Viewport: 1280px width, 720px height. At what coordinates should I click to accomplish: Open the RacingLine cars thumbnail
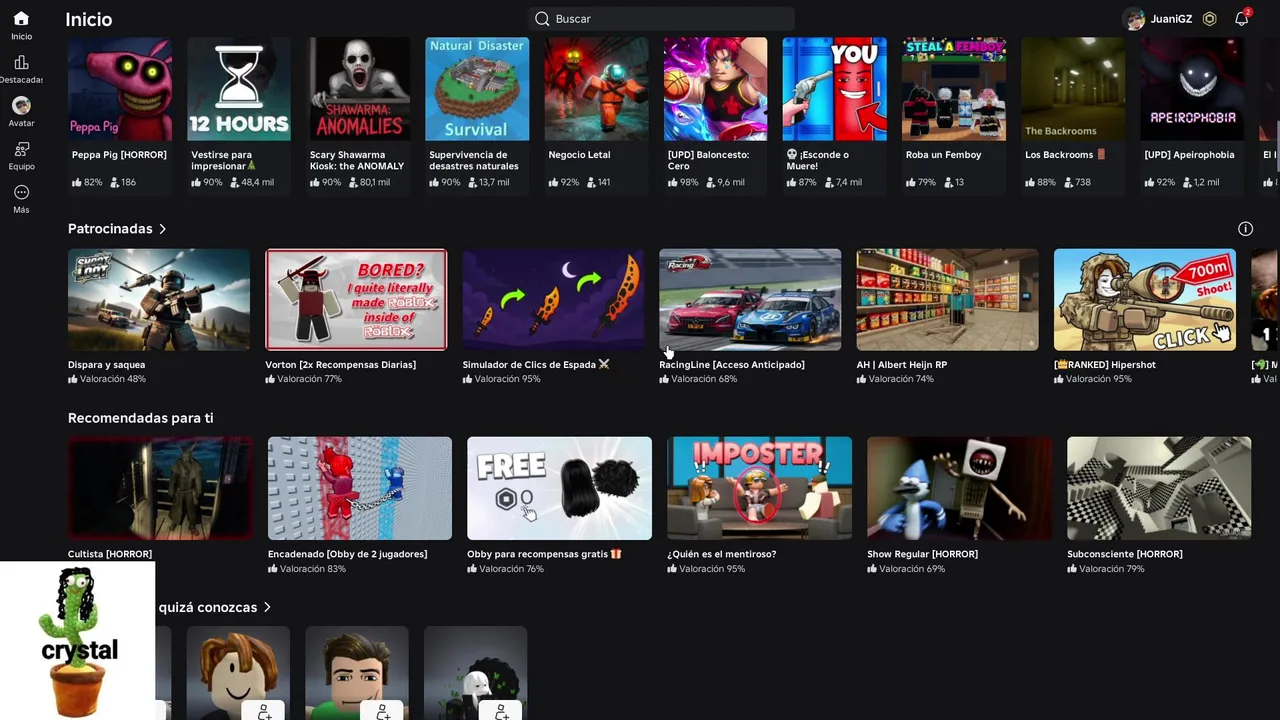pos(750,300)
